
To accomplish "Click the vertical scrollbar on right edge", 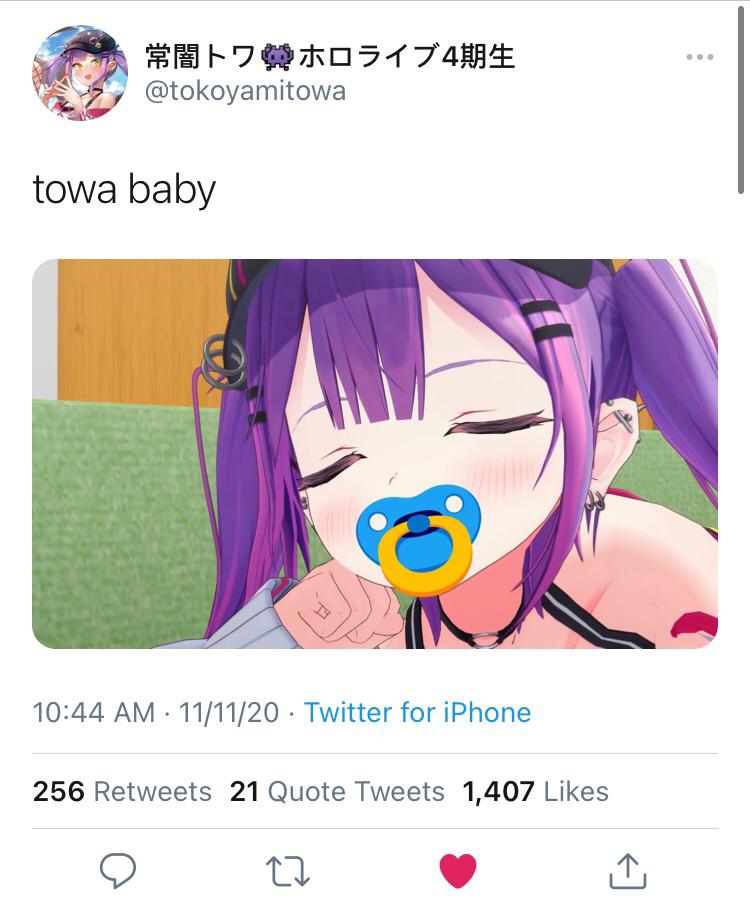I will point(741,101).
